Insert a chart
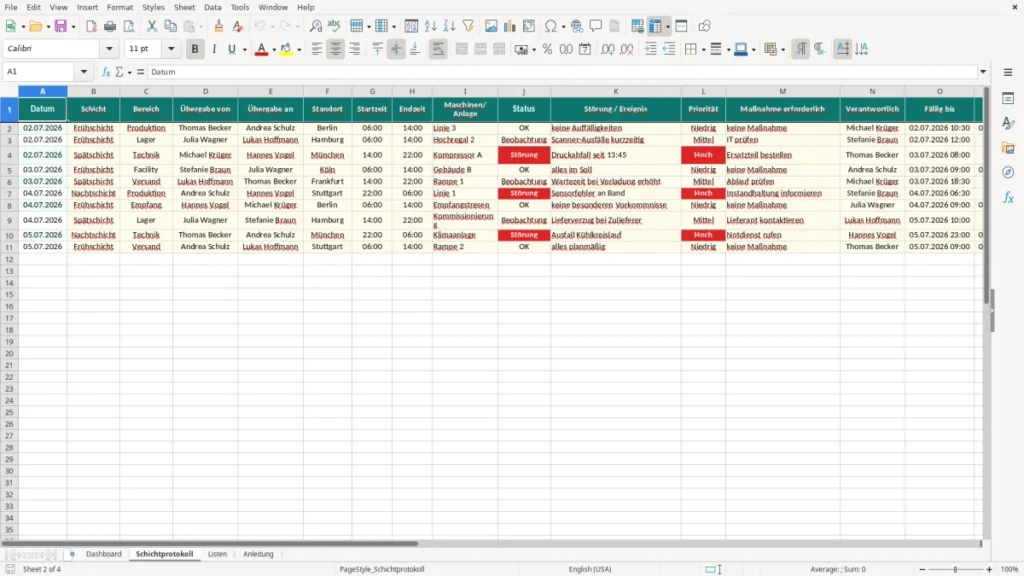Viewport: 1024px width, 576px height. coord(510,26)
